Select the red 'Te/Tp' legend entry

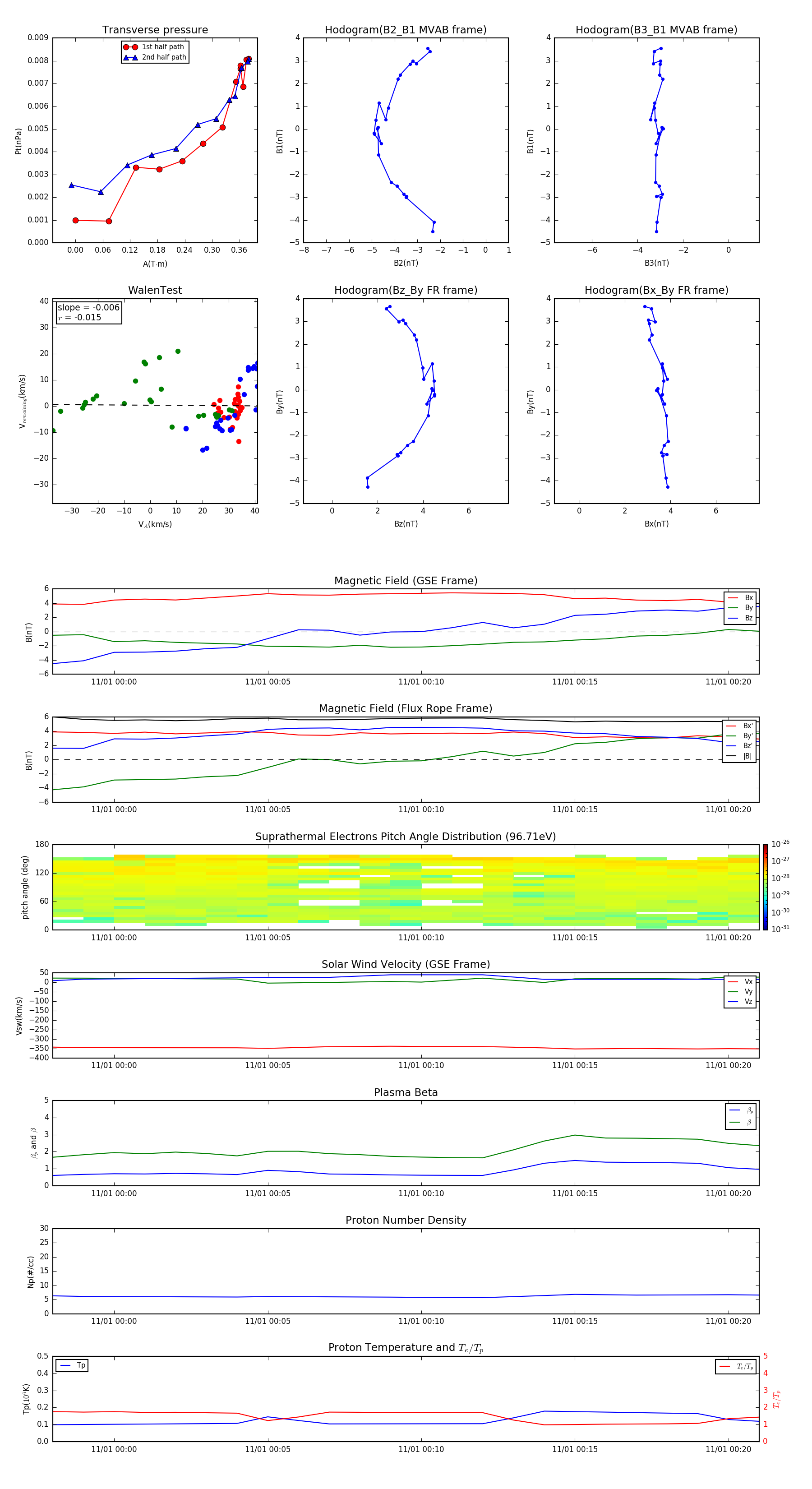pos(737,1366)
